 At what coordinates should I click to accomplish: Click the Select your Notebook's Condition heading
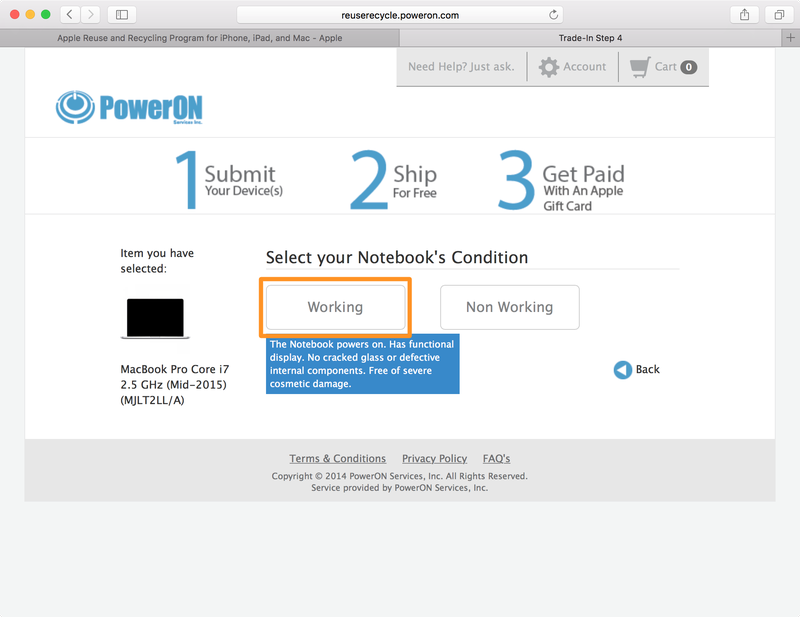[397, 257]
